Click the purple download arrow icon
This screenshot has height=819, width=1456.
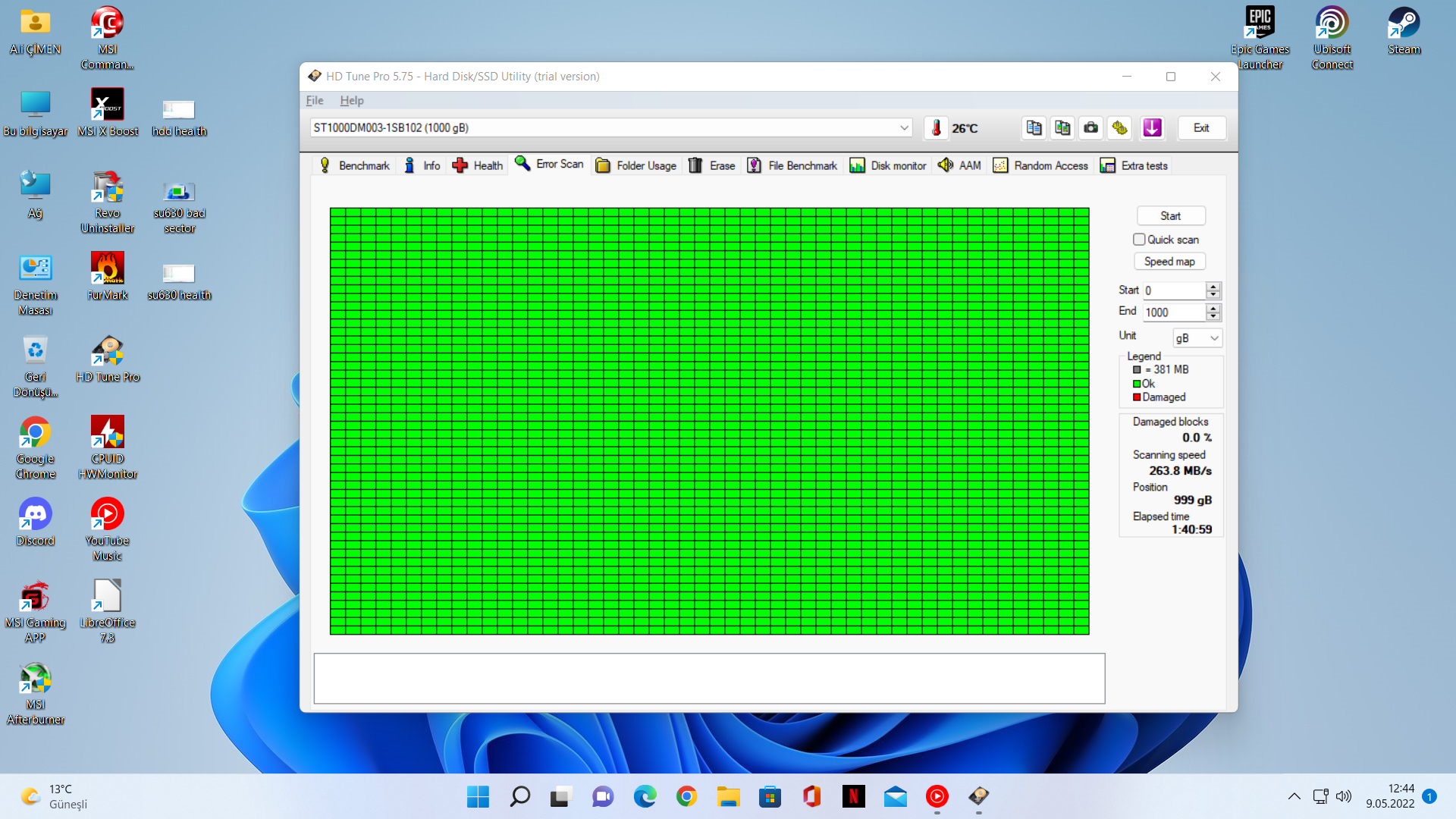(x=1152, y=128)
